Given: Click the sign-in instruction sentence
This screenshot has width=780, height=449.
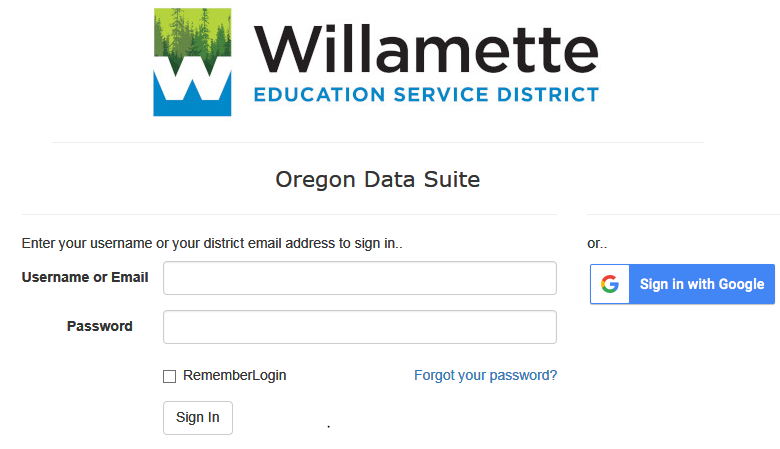Looking at the screenshot, I should pyautogui.click(x=211, y=243).
